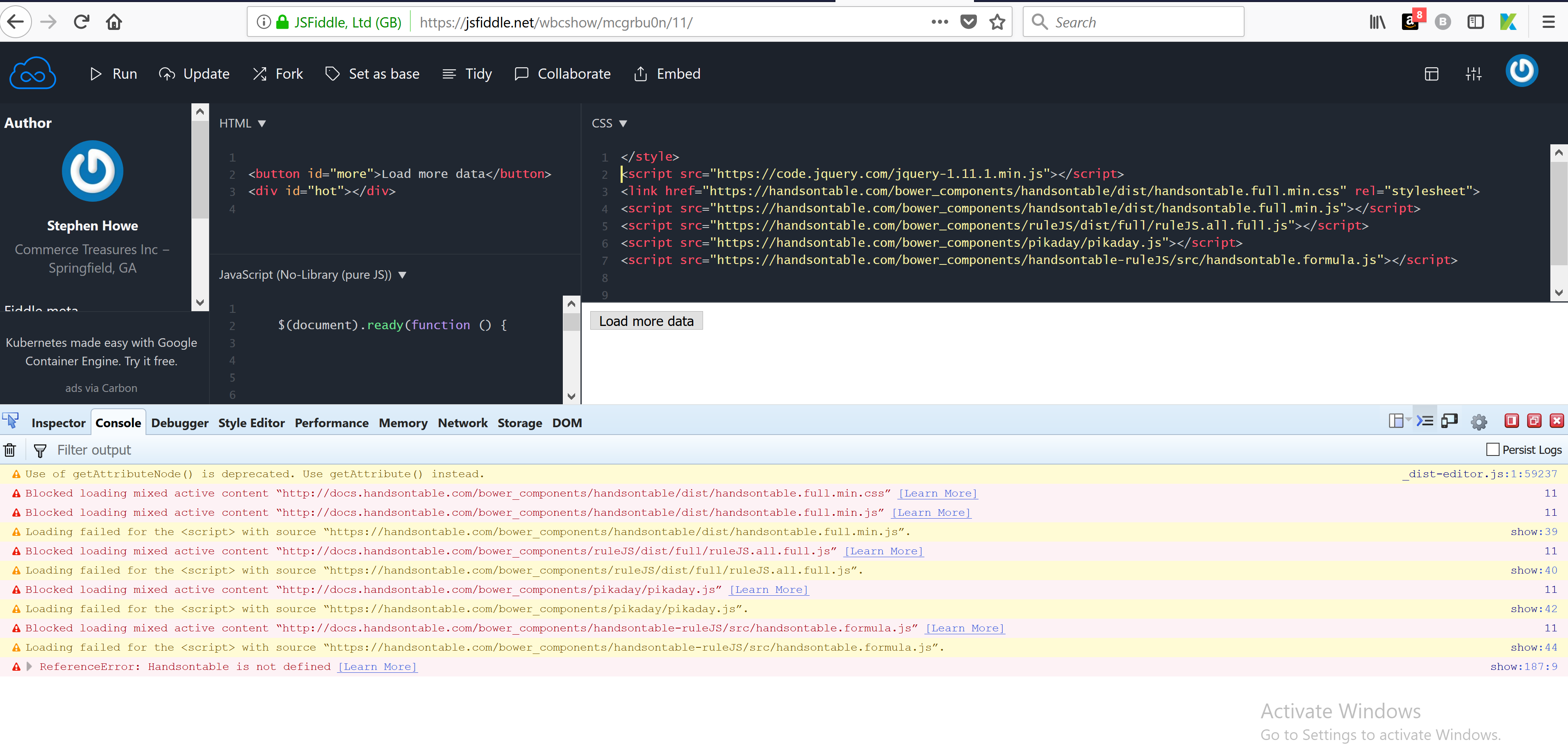Viewport: 1568px width, 756px height.
Task: Click the Load more data button
Action: point(646,321)
